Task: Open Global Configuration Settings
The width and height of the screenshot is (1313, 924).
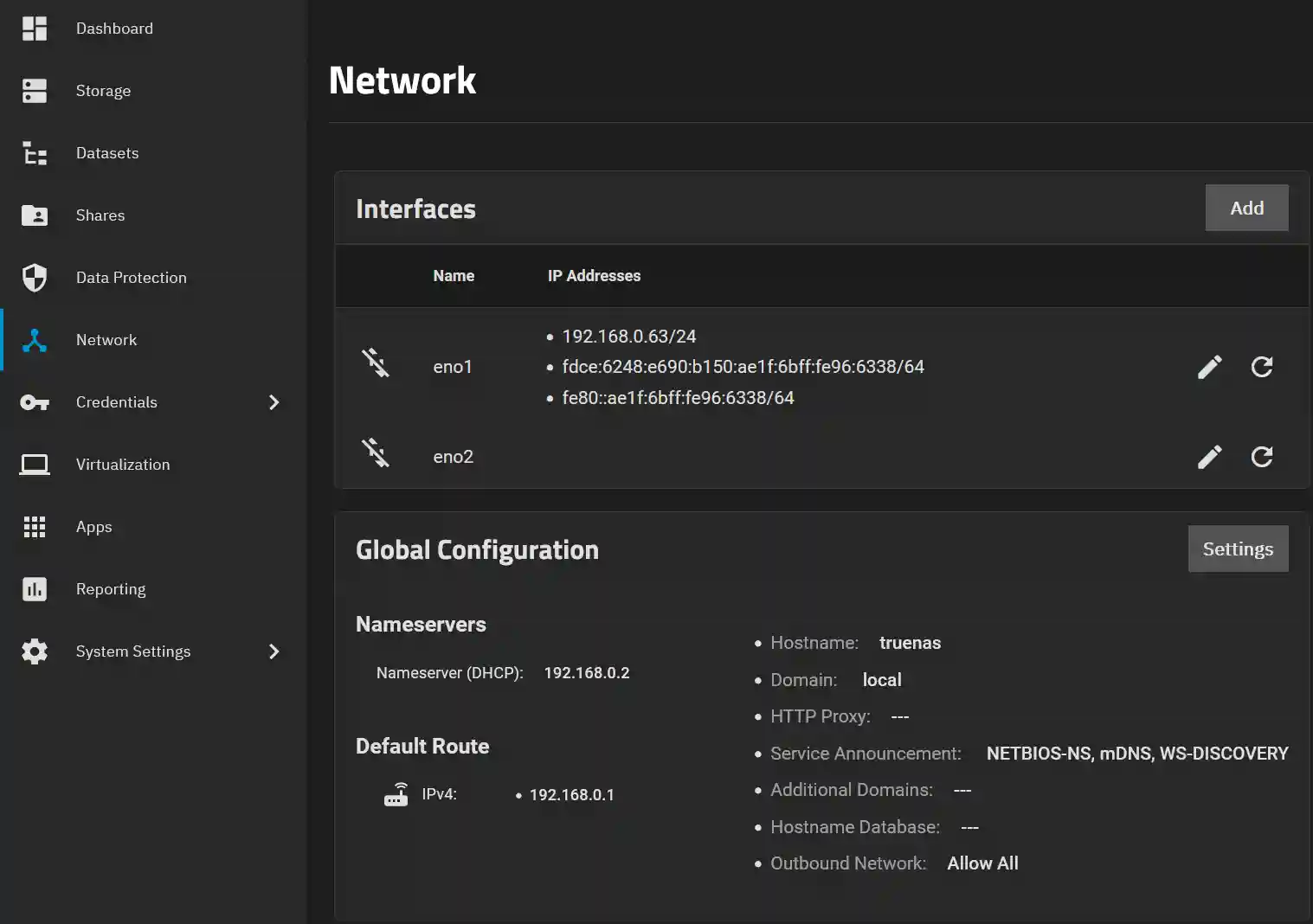Action: pyautogui.click(x=1238, y=549)
